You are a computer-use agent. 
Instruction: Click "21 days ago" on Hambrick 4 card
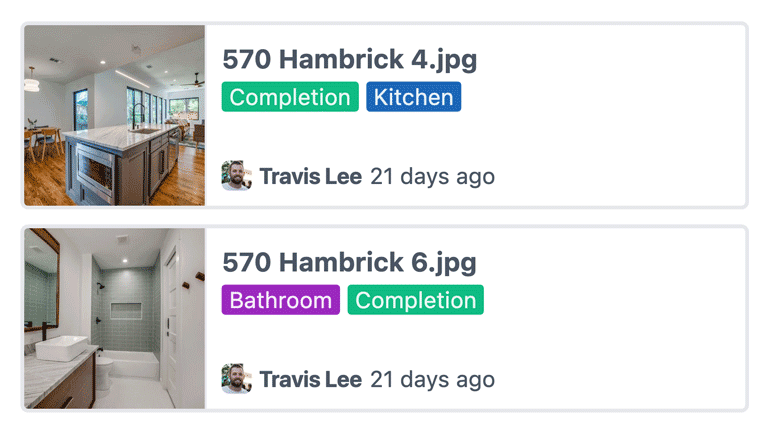[x=432, y=177]
